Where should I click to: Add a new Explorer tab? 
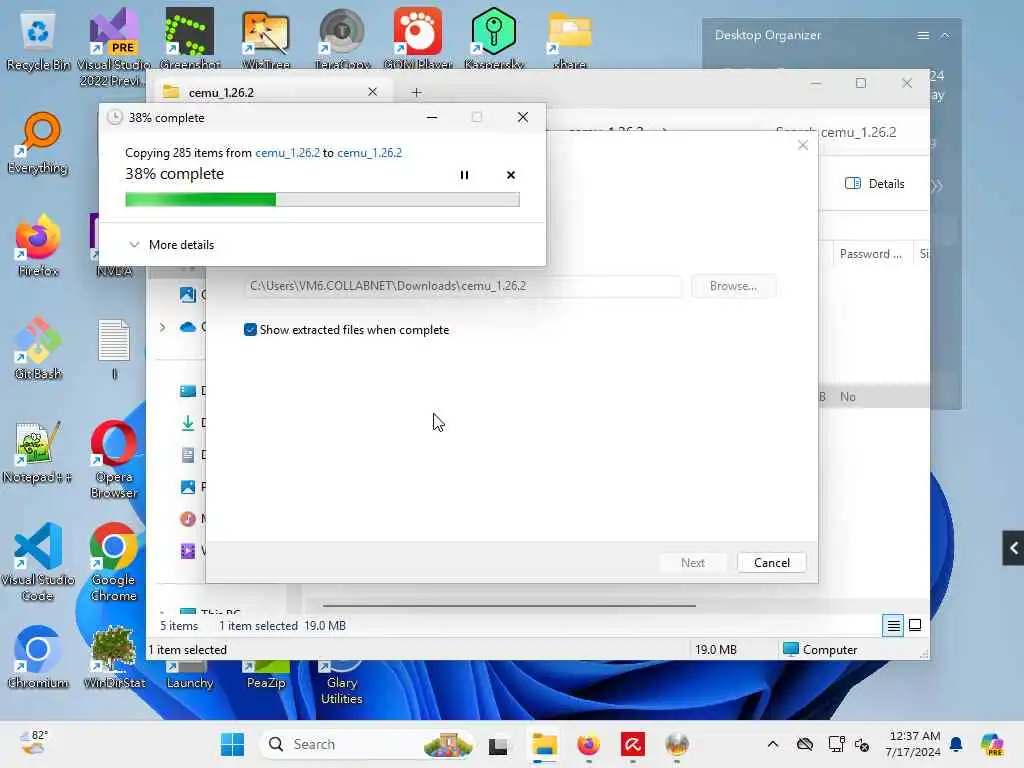(x=417, y=93)
